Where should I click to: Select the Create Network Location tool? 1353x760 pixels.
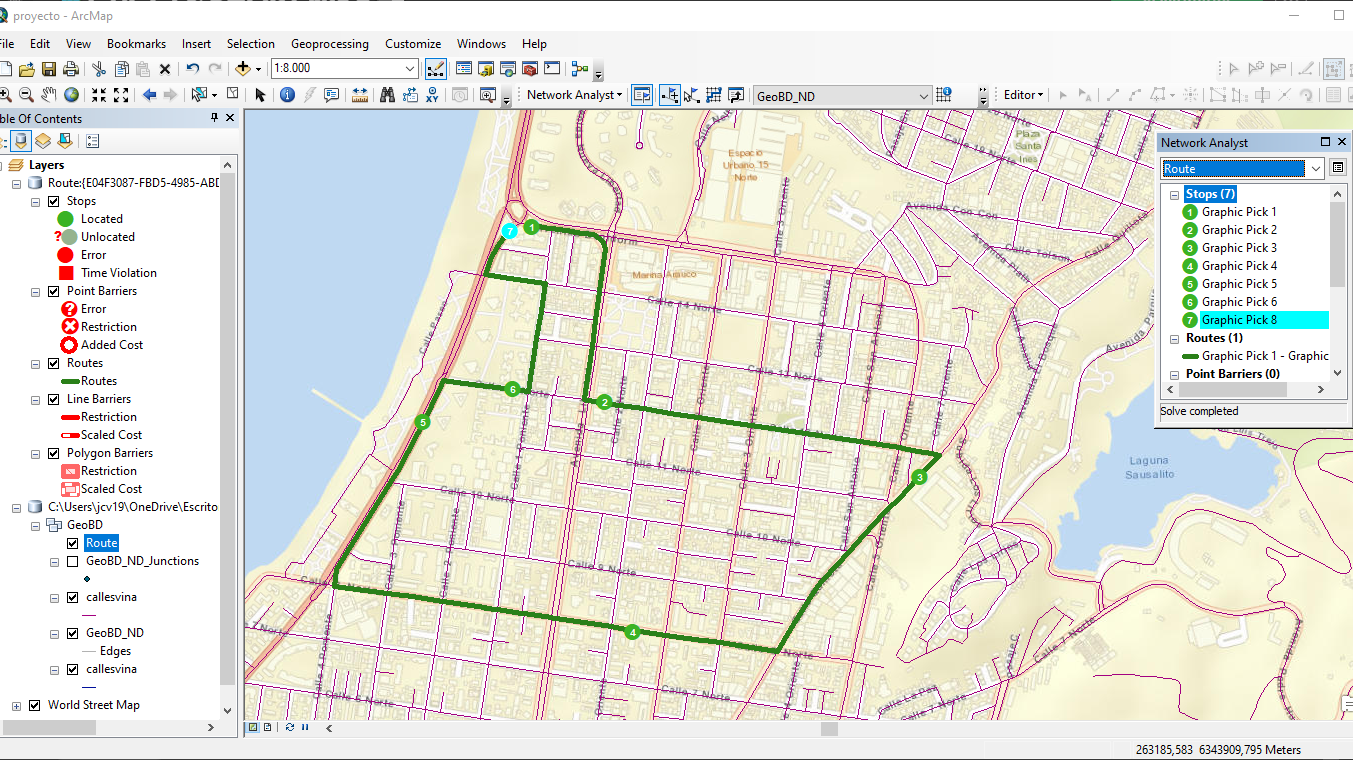[x=669, y=95]
